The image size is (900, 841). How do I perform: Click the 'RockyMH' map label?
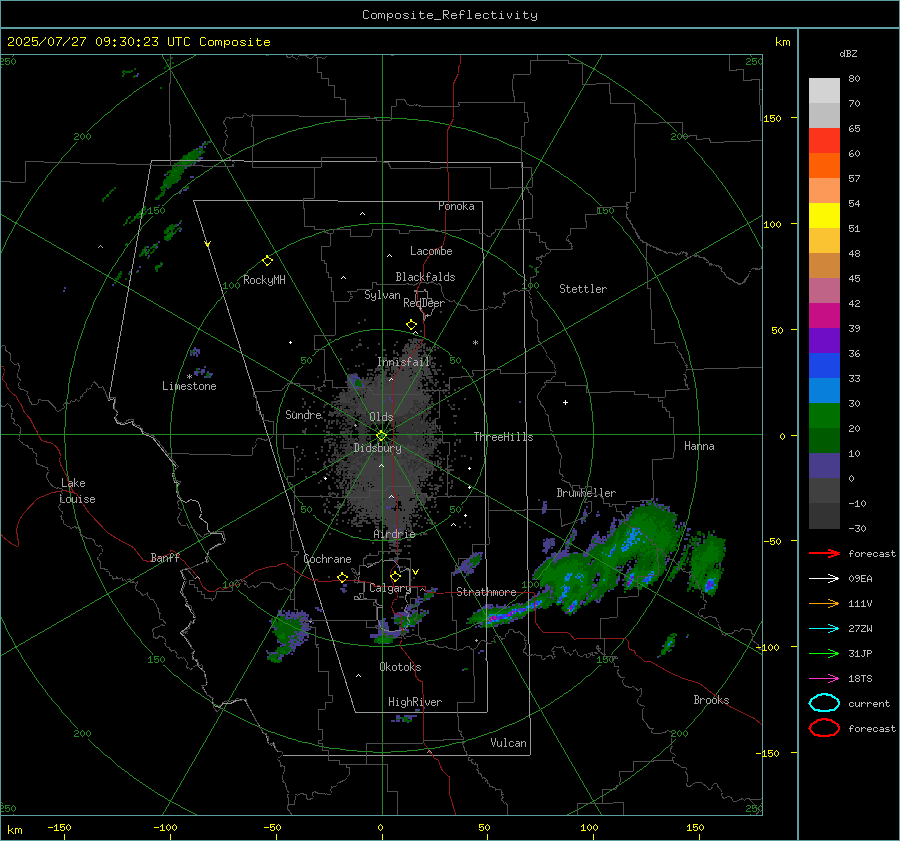click(x=264, y=280)
